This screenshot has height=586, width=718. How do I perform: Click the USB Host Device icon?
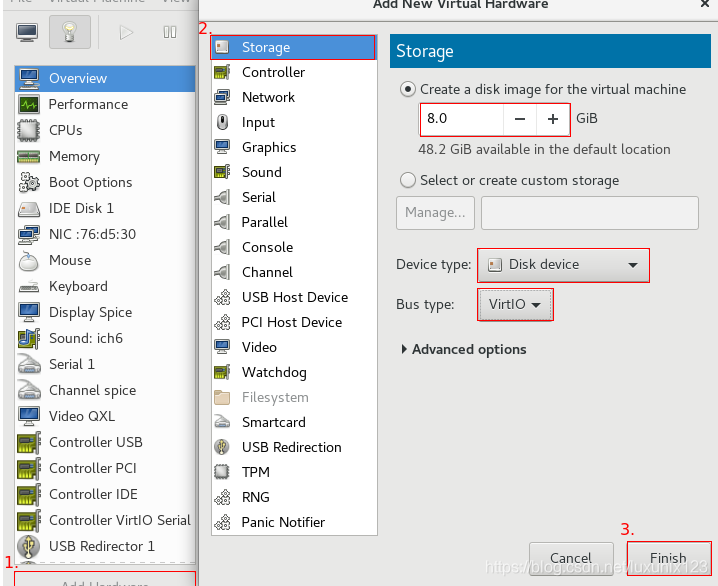click(222, 298)
